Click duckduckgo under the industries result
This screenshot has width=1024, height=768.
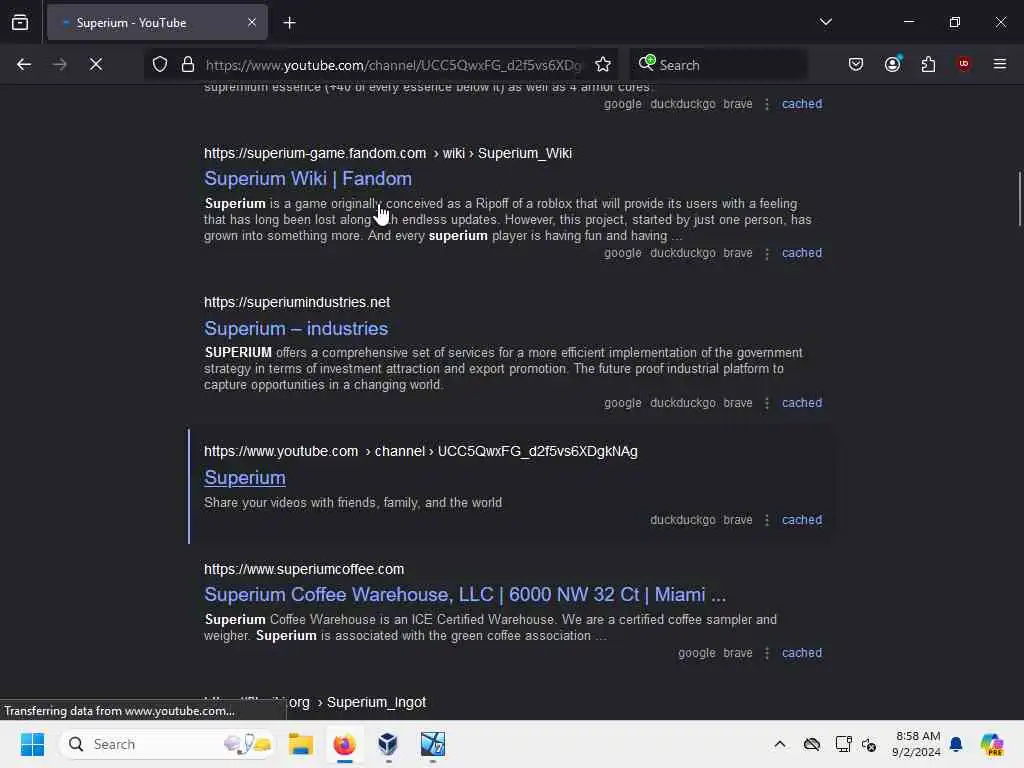tap(682, 403)
